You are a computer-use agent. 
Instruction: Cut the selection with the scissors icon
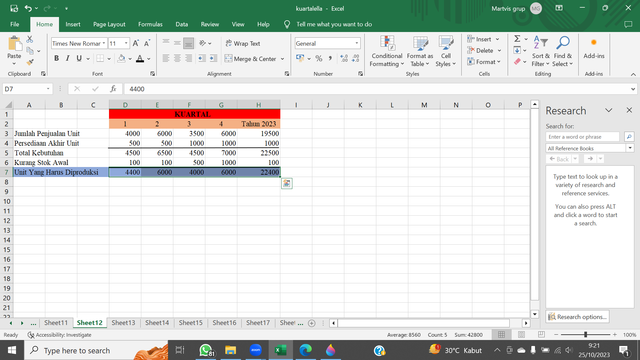coord(30,40)
